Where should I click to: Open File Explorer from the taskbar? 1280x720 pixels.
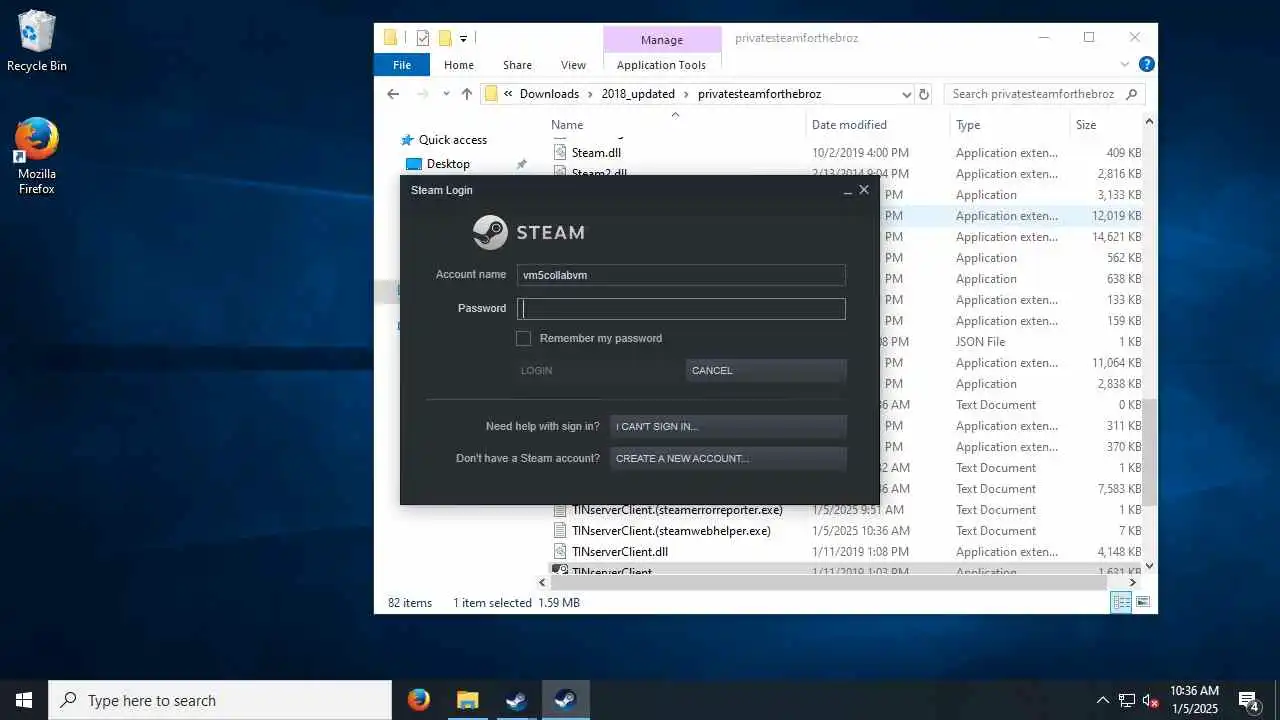pyautogui.click(x=468, y=700)
